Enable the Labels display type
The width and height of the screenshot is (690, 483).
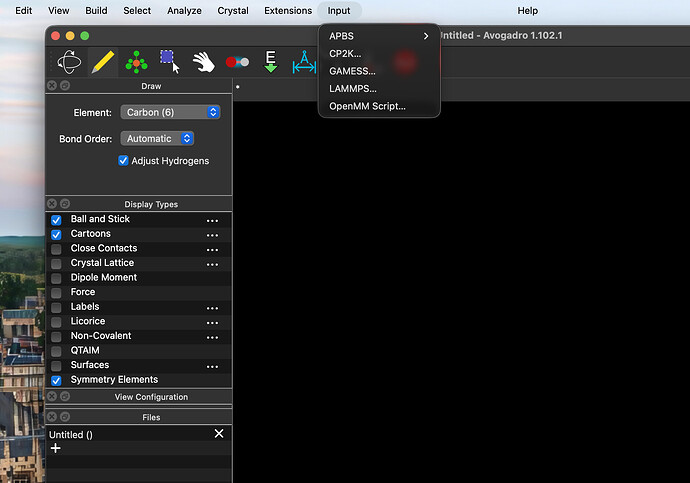56,307
